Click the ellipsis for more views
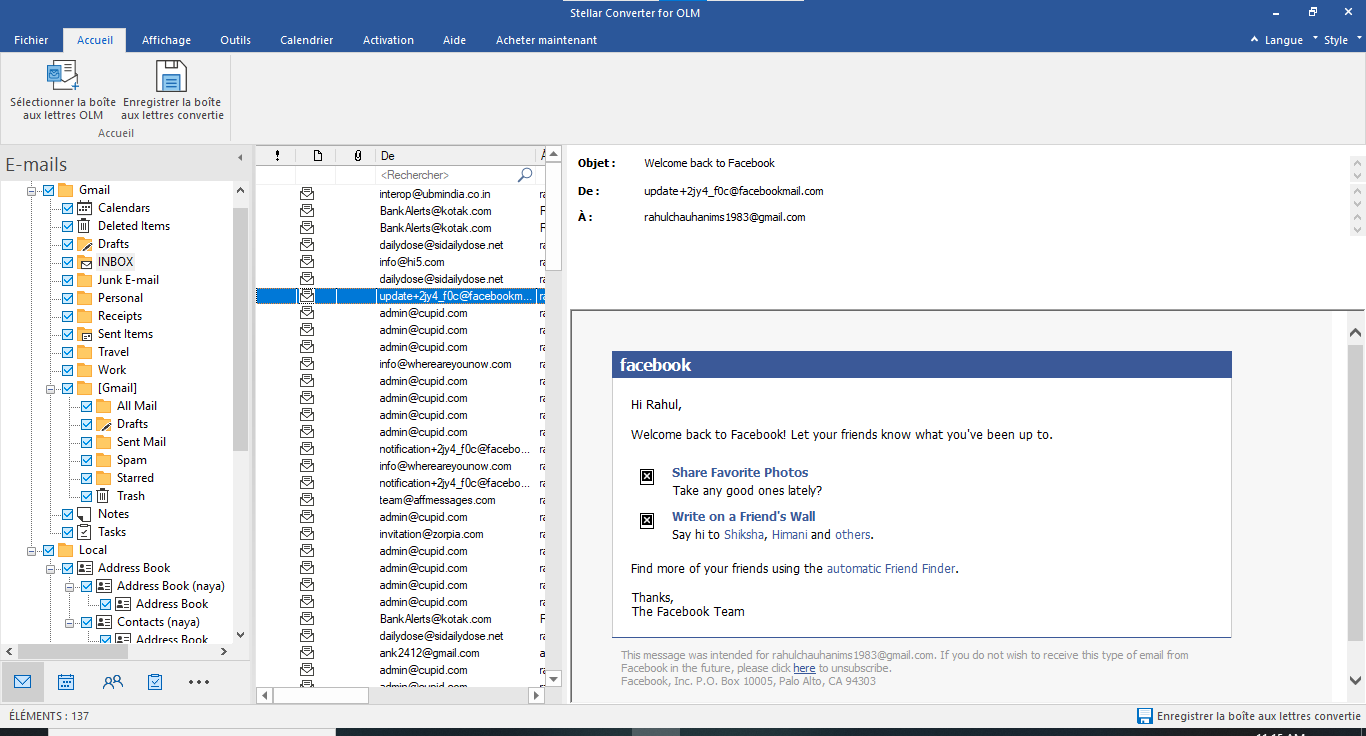 (198, 681)
